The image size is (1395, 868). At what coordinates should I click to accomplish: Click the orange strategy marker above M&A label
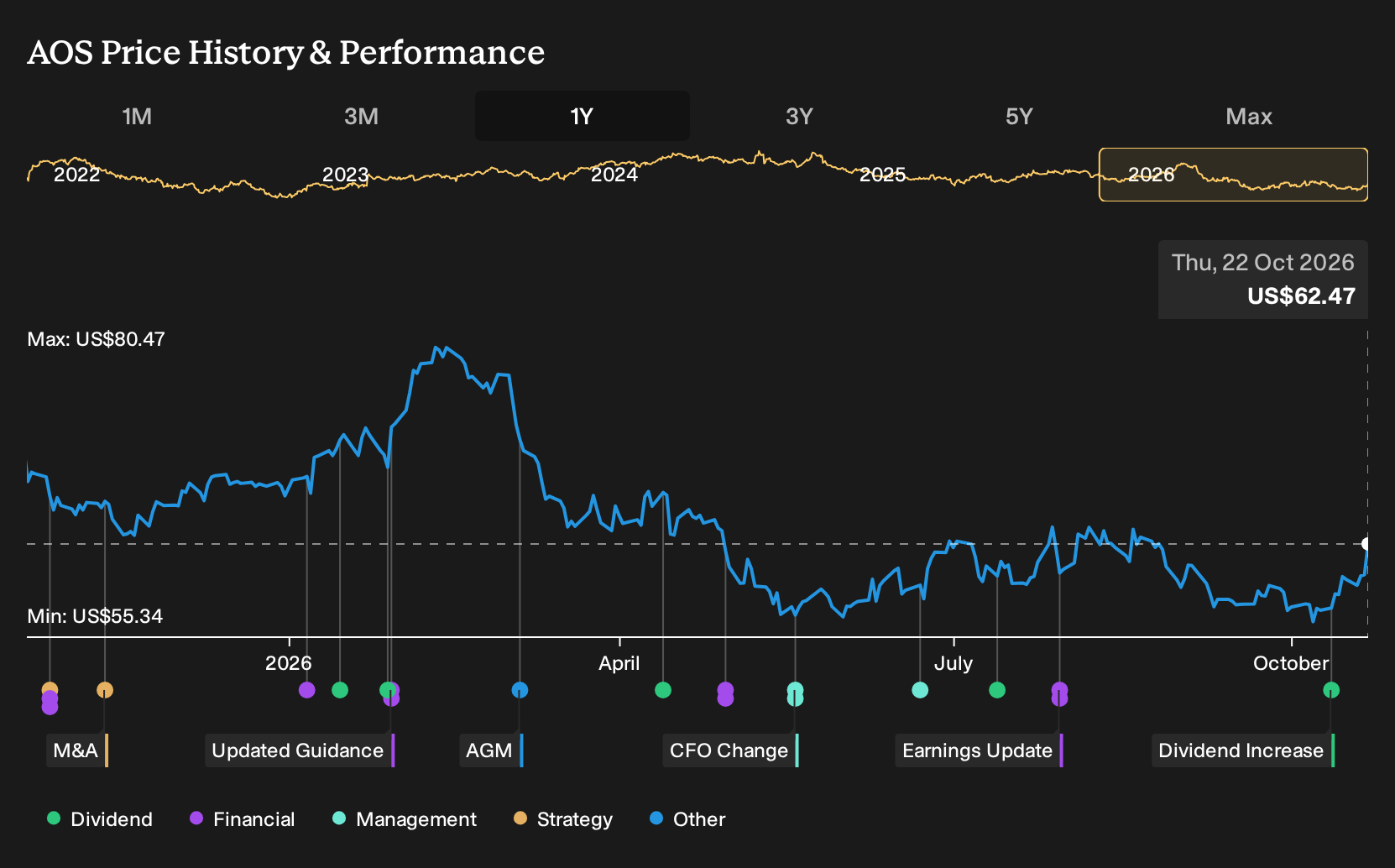105,690
